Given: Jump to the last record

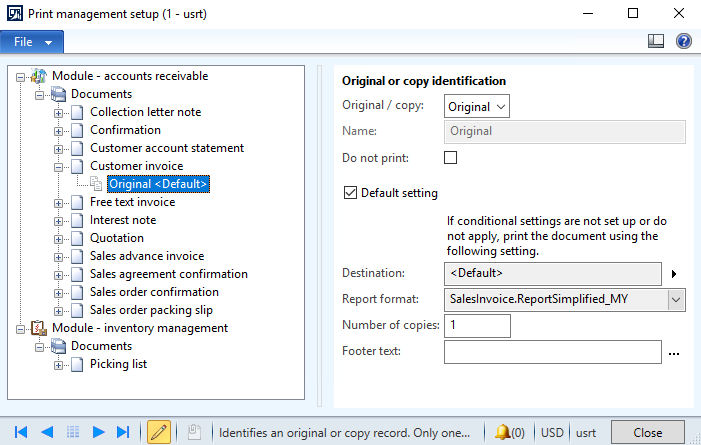Looking at the screenshot, I should pos(123,432).
